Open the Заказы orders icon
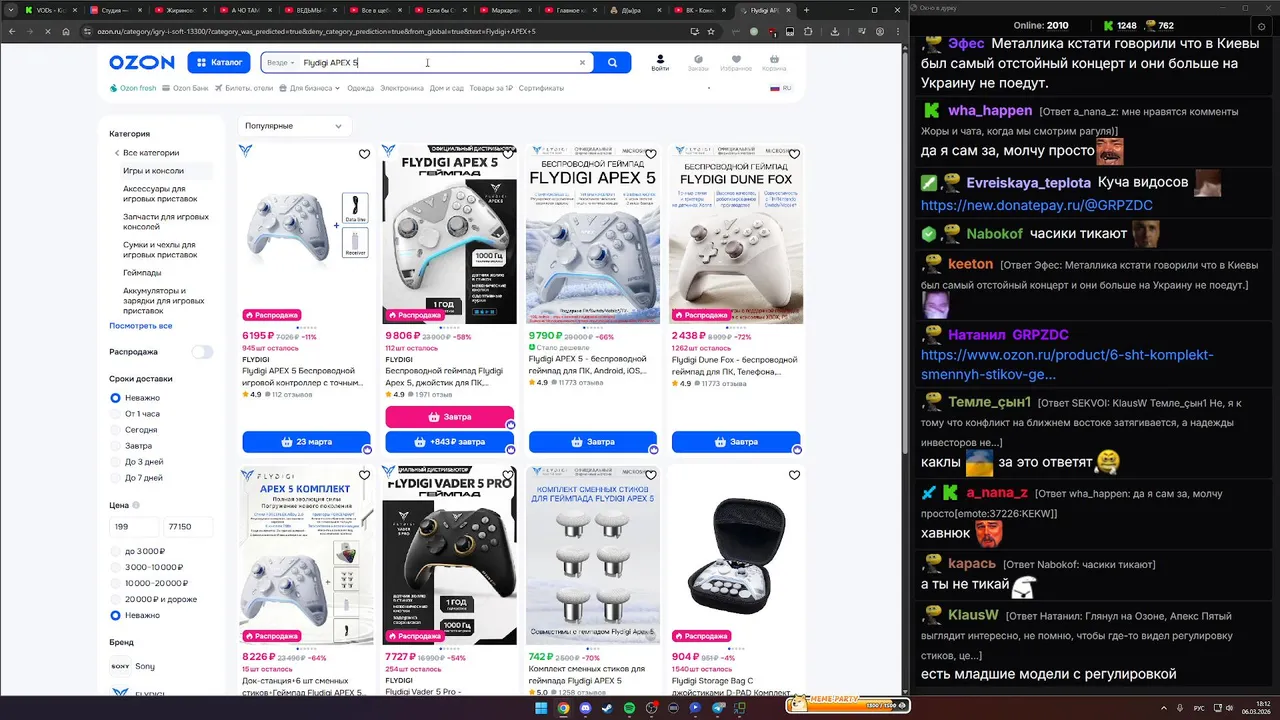 (698, 62)
